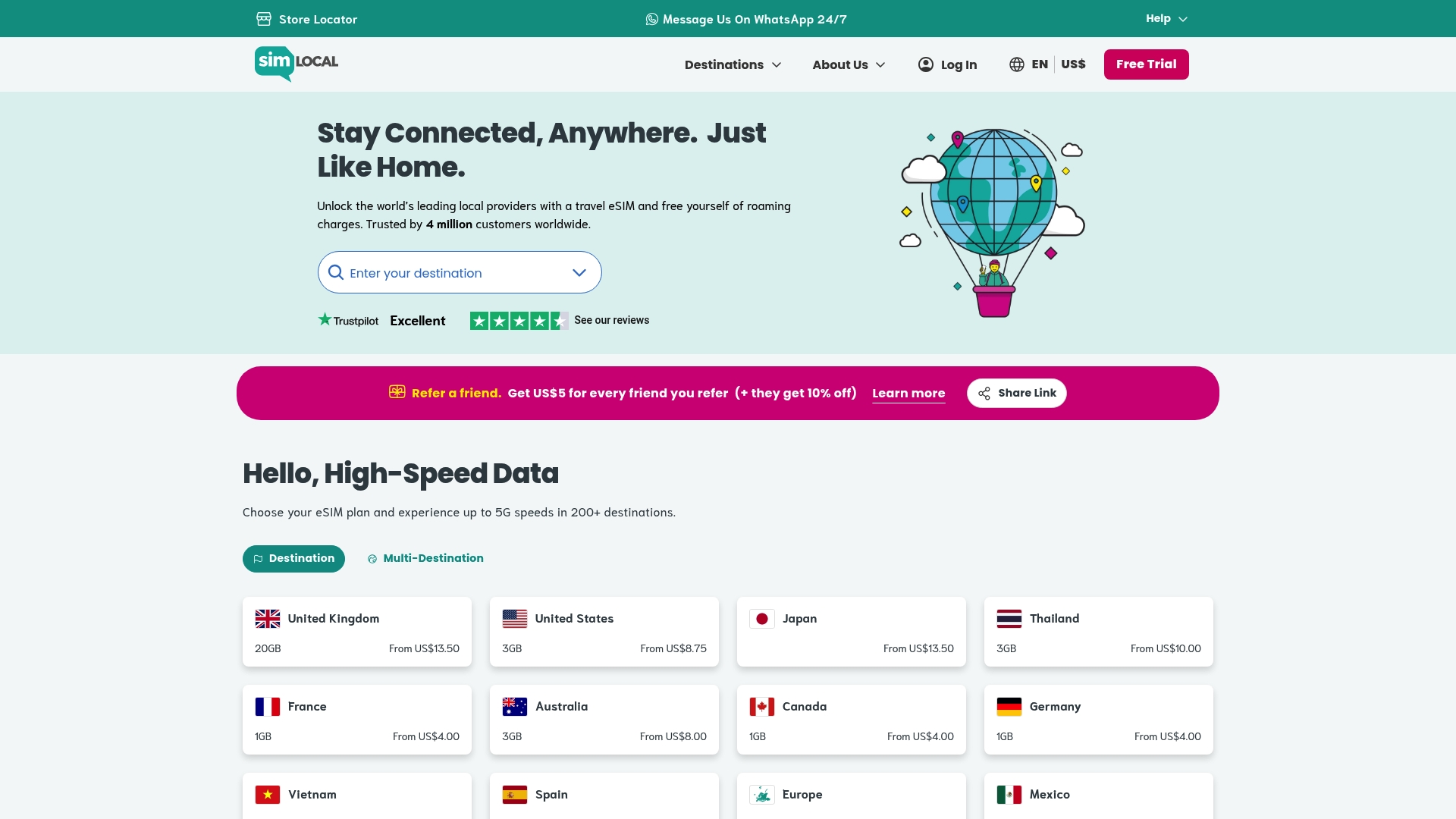The width and height of the screenshot is (1456, 819).
Task: Expand the Help dropdown
Action: click(1165, 18)
